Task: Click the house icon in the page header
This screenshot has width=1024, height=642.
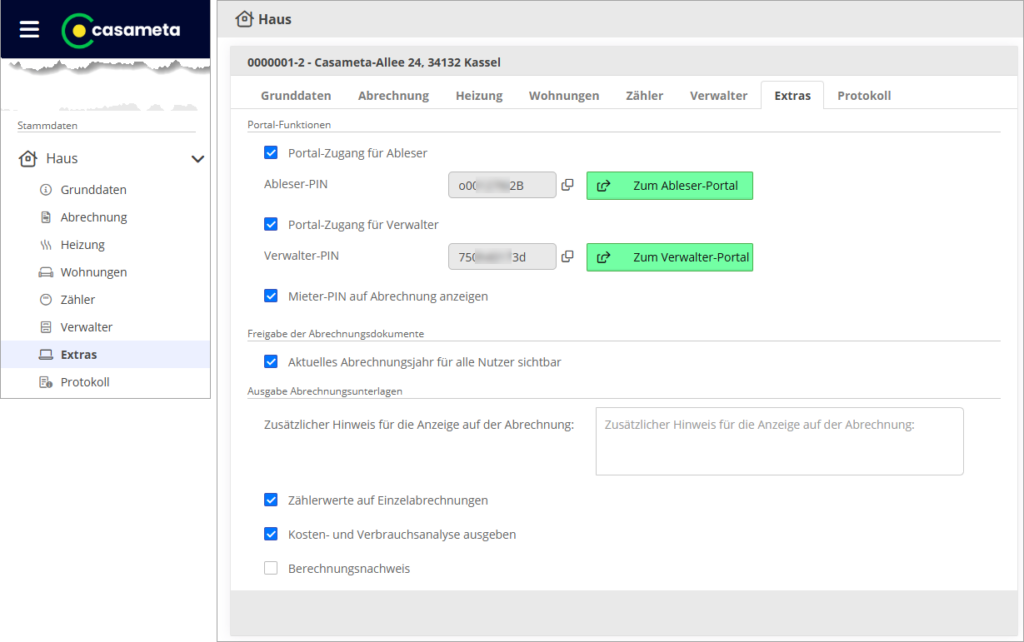Action: pos(244,19)
